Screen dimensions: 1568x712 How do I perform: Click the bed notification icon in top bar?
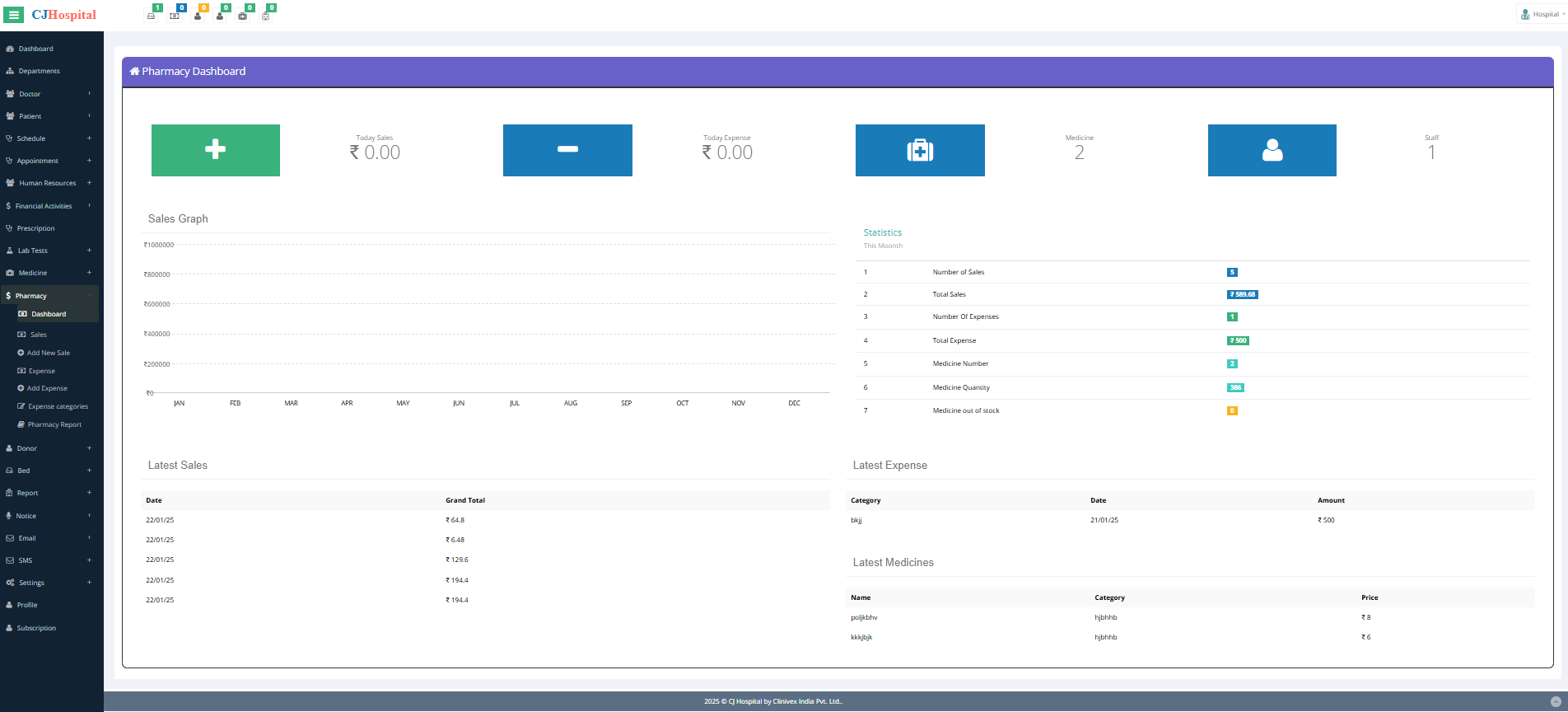point(151,16)
